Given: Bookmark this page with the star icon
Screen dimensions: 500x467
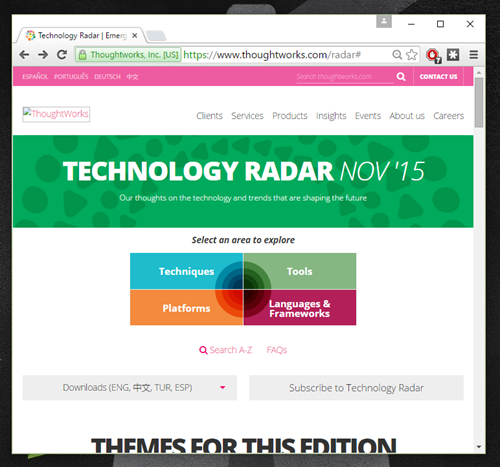Looking at the screenshot, I should click(x=412, y=54).
